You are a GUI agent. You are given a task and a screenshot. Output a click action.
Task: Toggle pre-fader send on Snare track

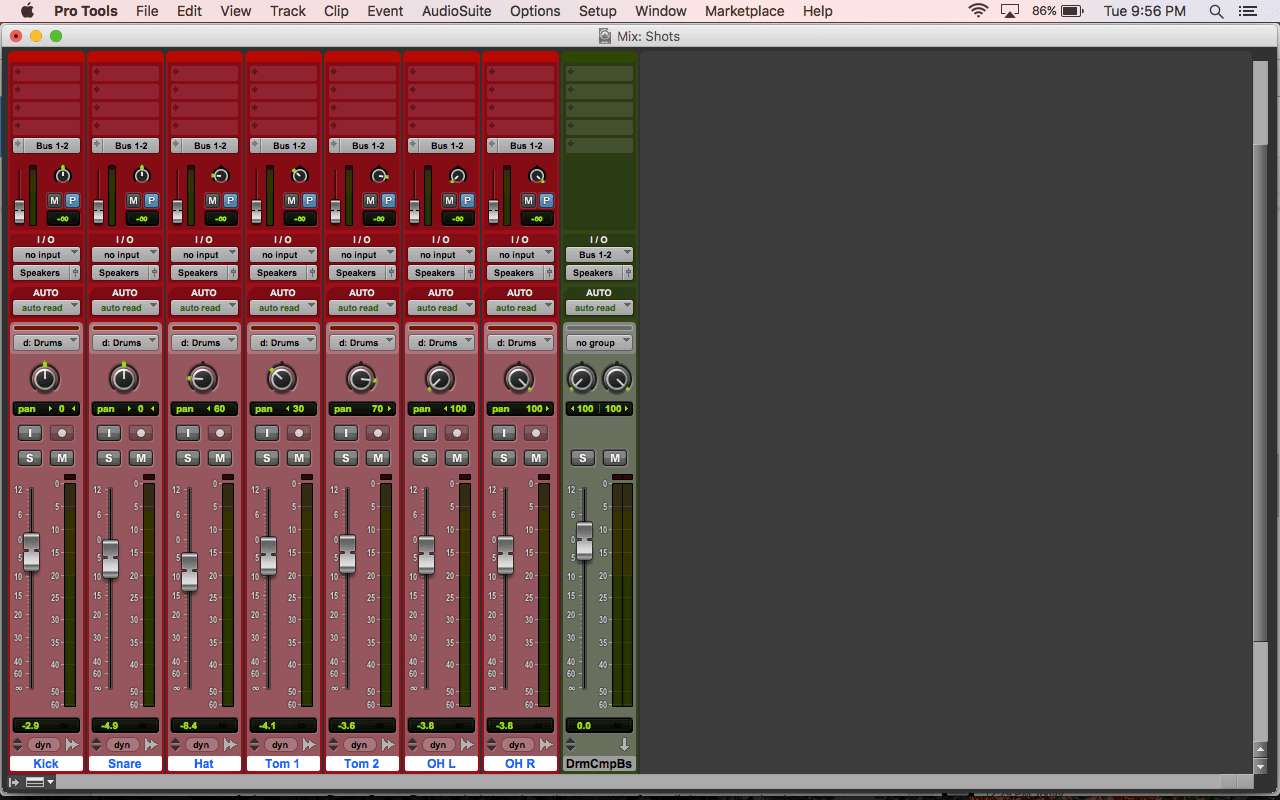[x=150, y=201]
